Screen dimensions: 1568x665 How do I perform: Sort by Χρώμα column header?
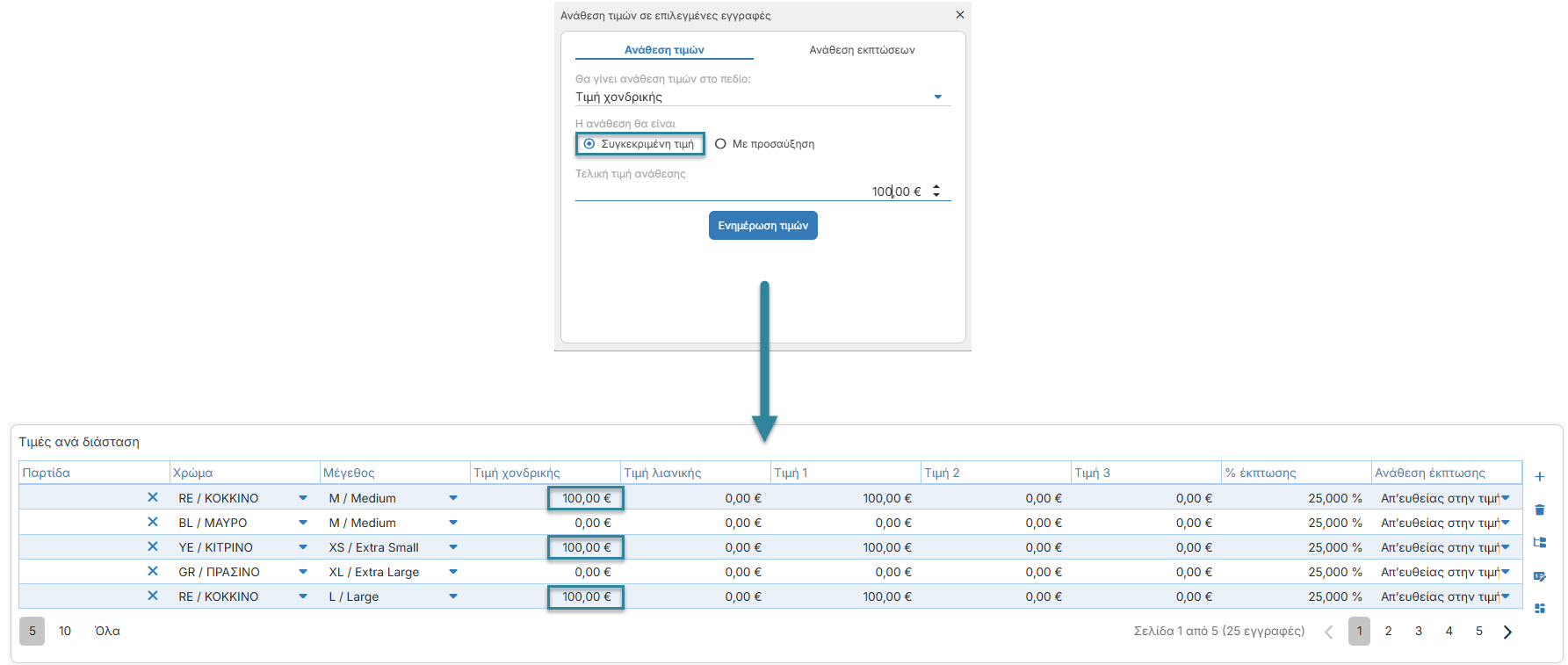(x=244, y=473)
